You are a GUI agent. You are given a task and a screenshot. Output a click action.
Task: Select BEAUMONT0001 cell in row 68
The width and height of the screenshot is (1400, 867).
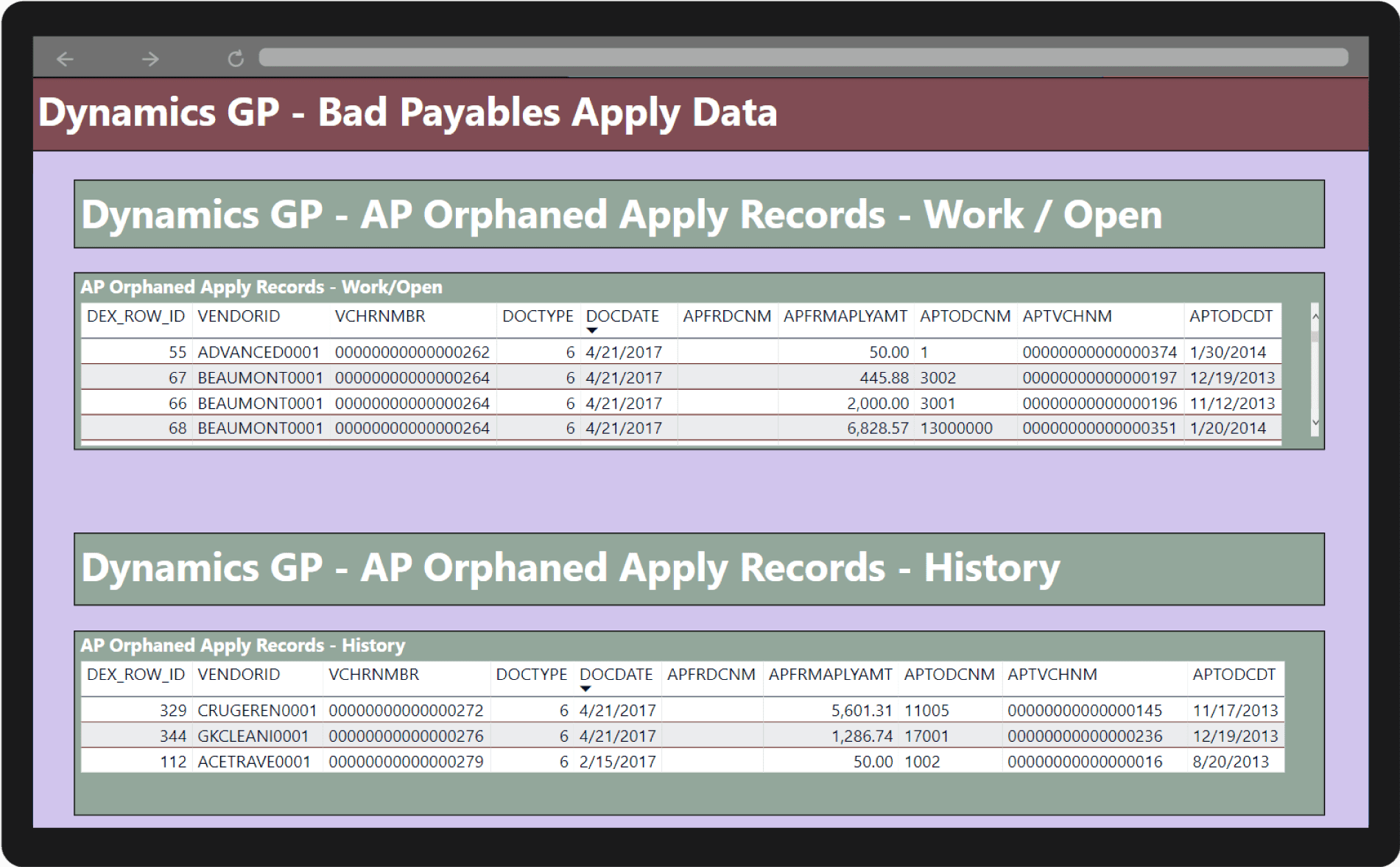(x=260, y=428)
